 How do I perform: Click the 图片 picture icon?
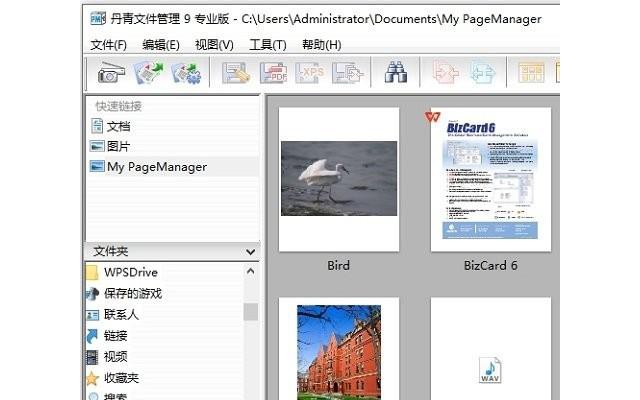tap(97, 146)
